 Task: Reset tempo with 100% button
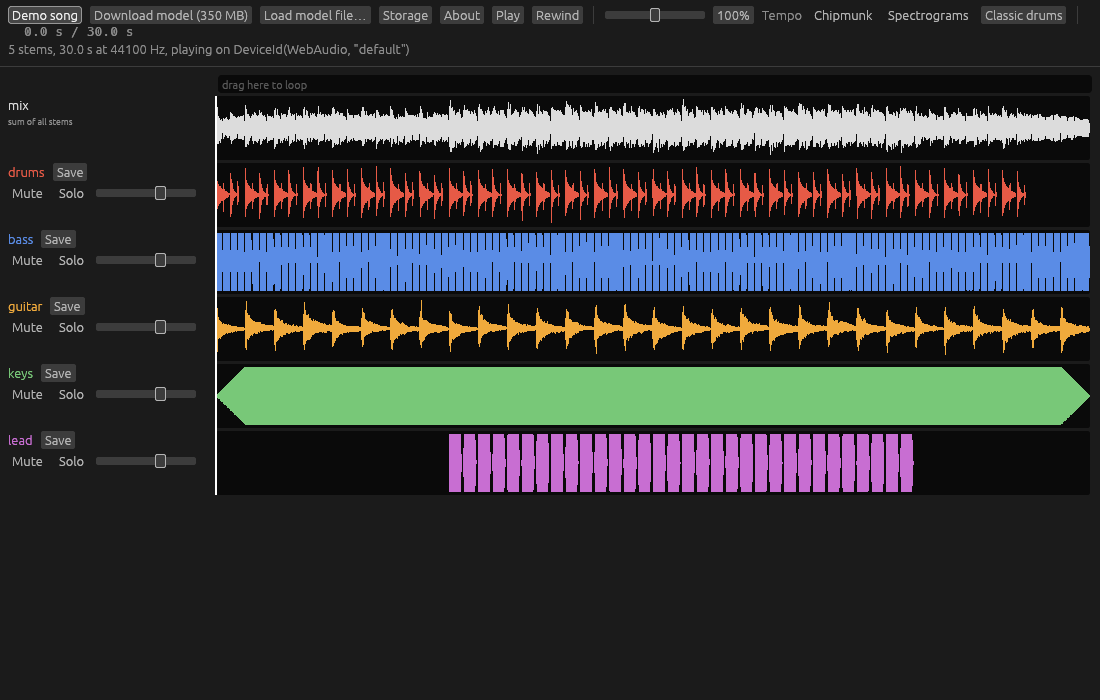point(733,15)
